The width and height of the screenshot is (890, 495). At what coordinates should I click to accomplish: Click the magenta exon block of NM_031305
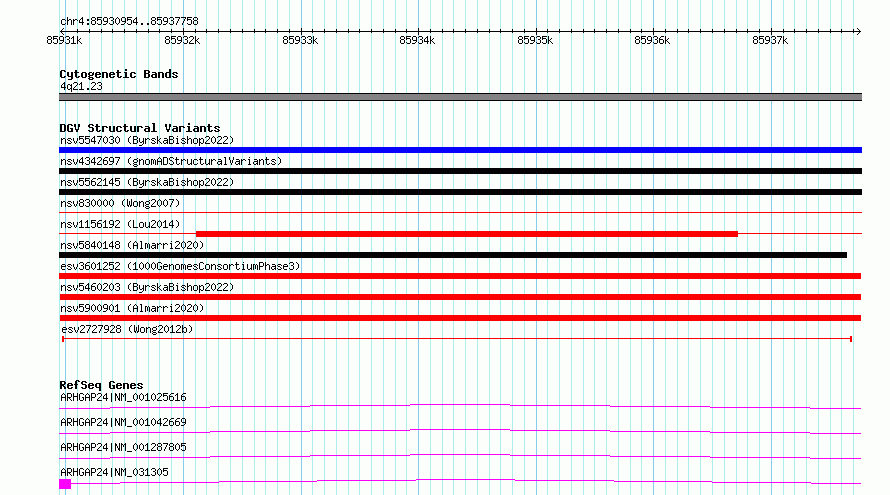[65, 484]
